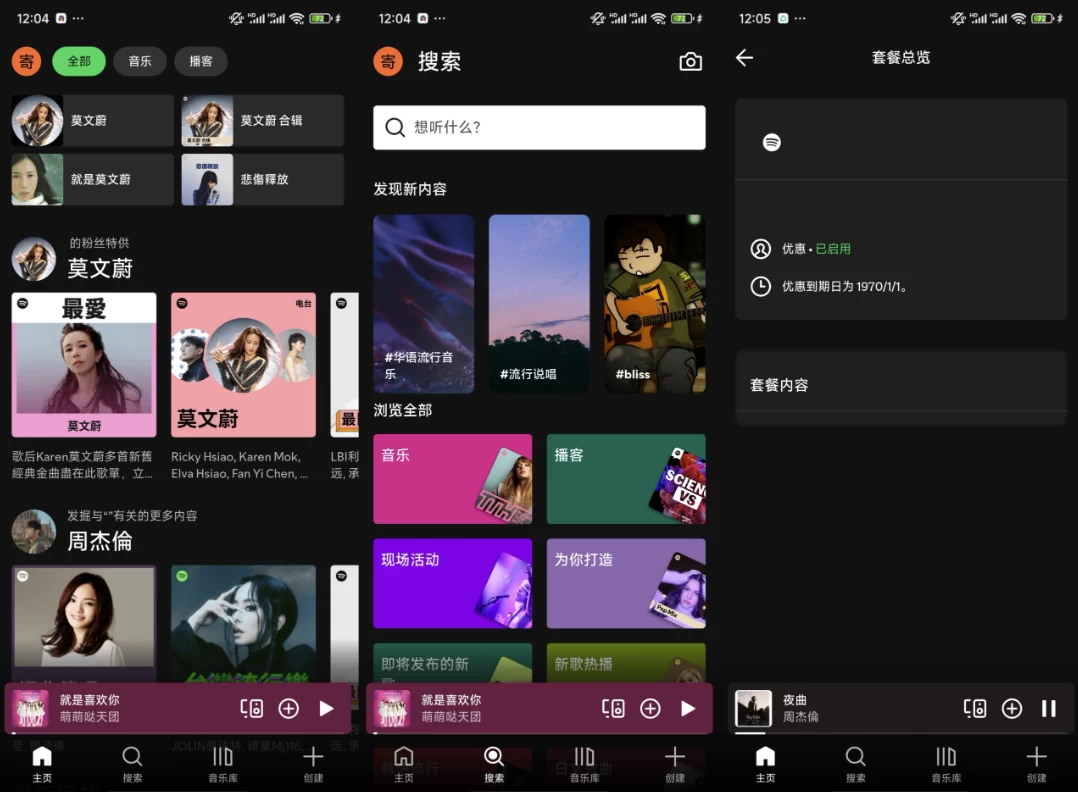This screenshot has width=1078, height=792.
Task: Toggle the 音乐 filter chip
Action: (140, 61)
